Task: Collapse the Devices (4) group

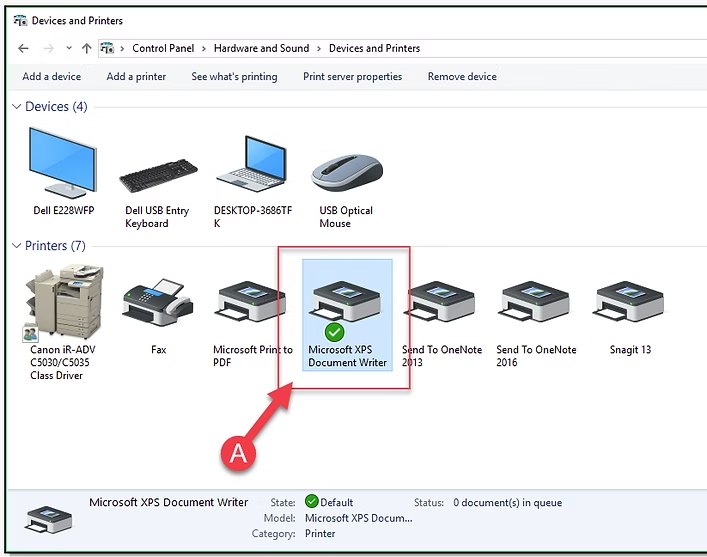Action: click(16, 107)
